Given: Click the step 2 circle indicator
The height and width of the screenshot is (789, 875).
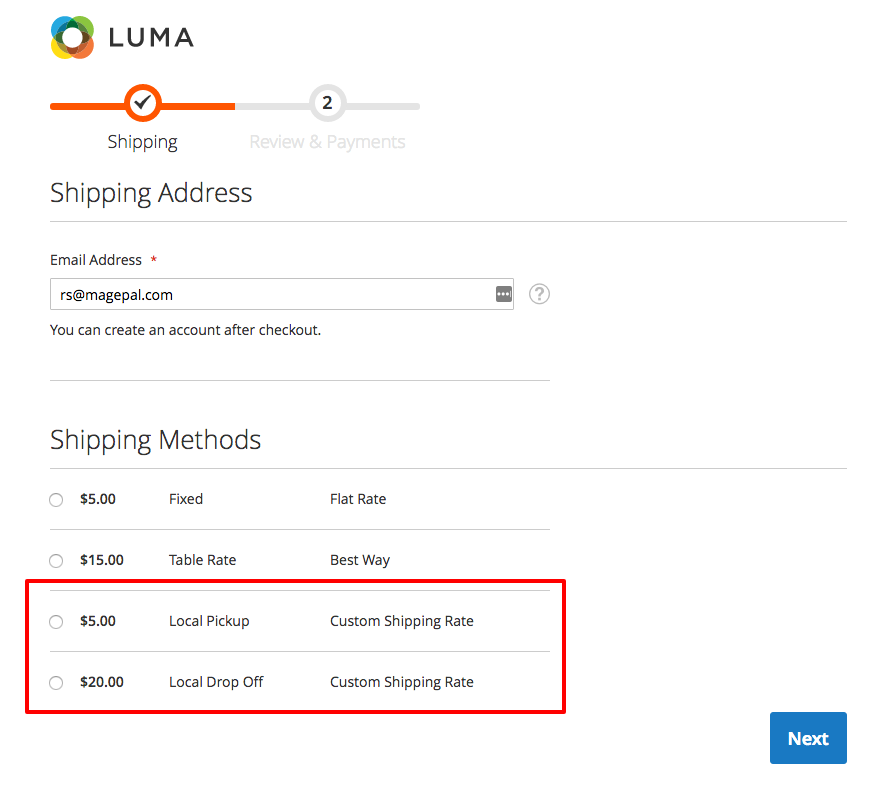Looking at the screenshot, I should 327,102.
